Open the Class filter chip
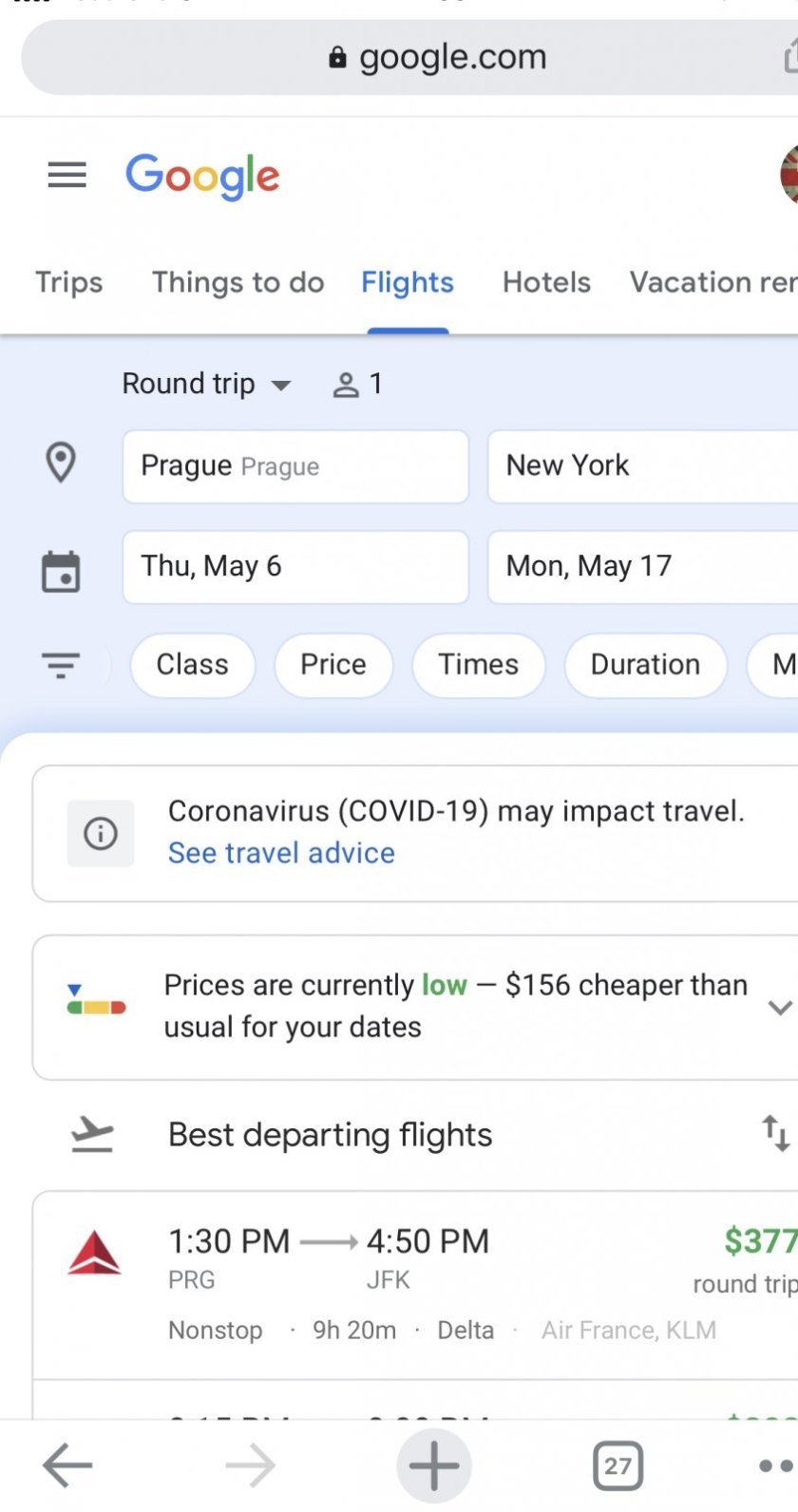798x1512 pixels. pyautogui.click(x=193, y=665)
